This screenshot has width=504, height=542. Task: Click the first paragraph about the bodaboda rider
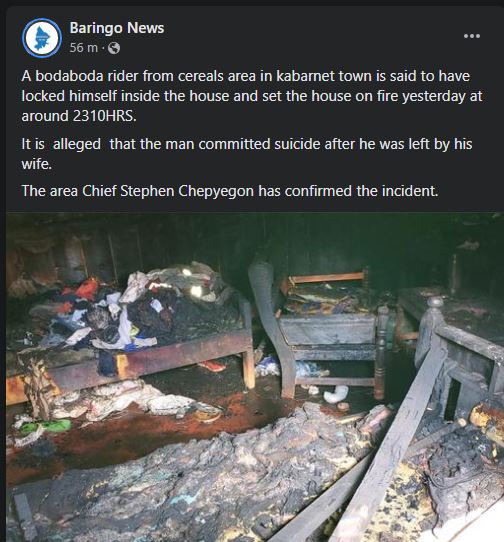click(252, 96)
